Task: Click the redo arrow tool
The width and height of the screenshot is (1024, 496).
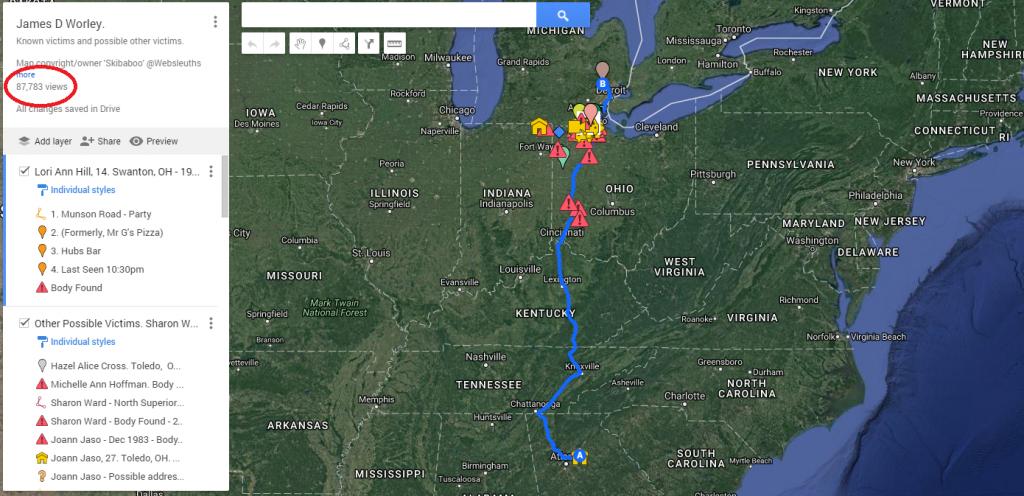Action: point(275,44)
